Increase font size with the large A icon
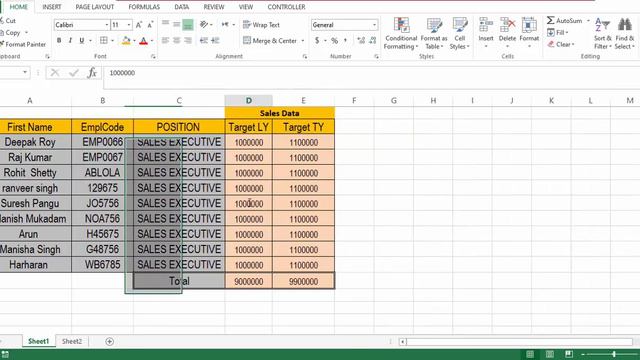 click(139, 25)
